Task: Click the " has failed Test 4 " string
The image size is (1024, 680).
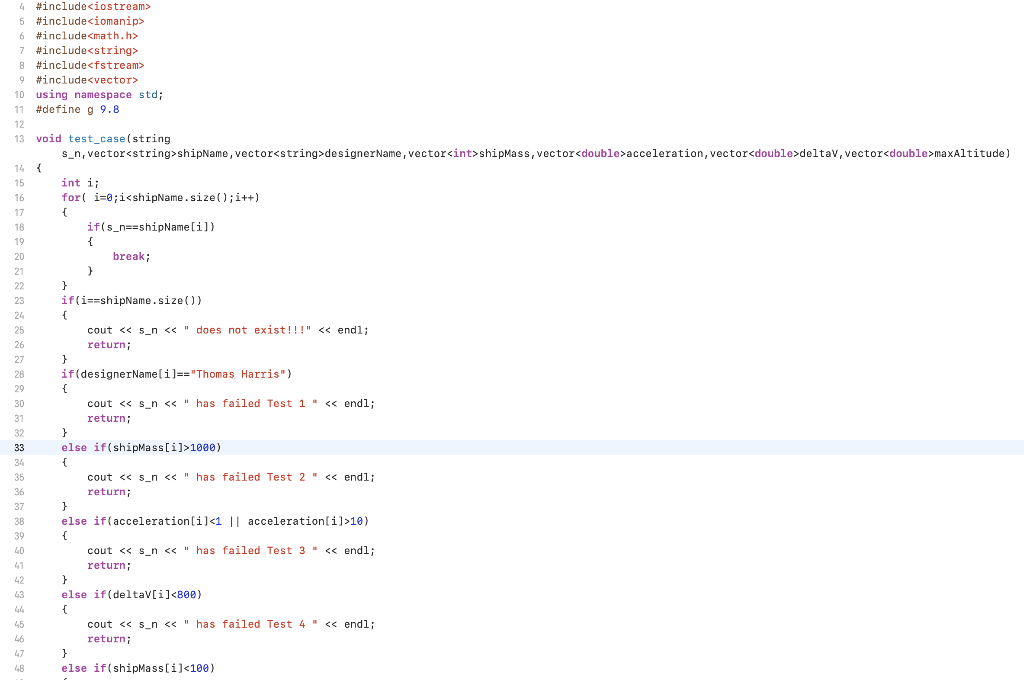Action: click(x=251, y=624)
